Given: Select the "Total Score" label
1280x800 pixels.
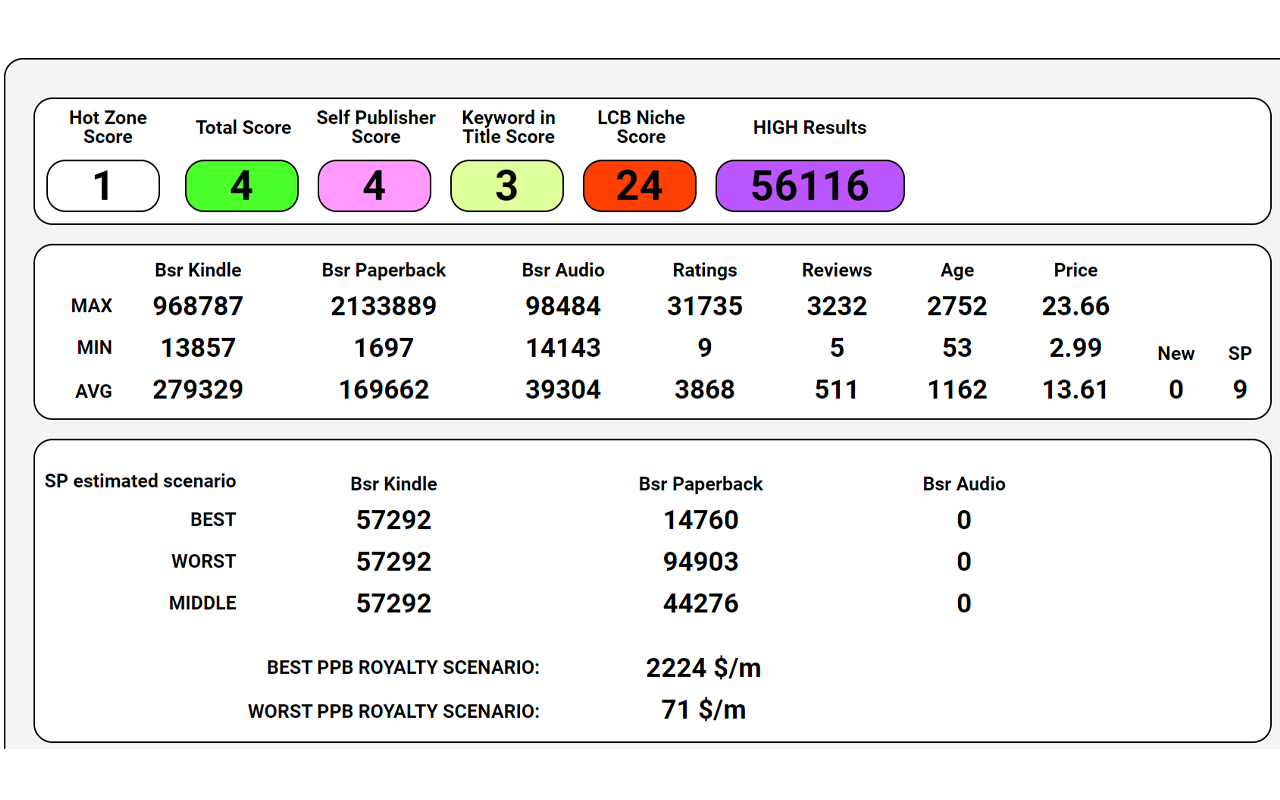Looking at the screenshot, I should pos(243,127).
